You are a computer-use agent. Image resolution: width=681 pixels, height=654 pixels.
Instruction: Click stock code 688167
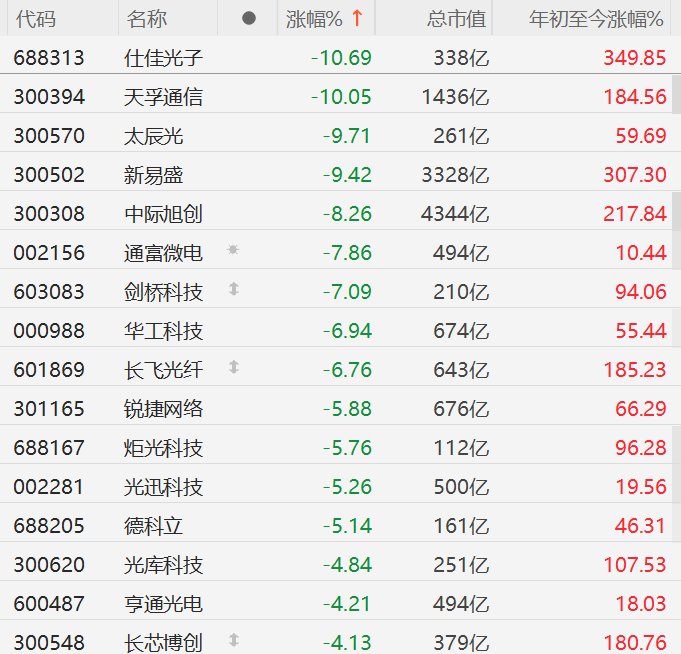click(x=49, y=448)
